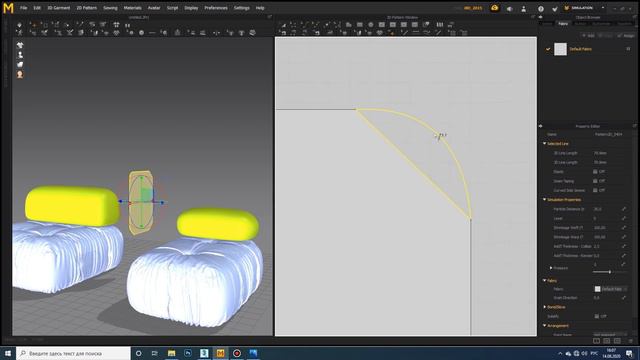Click the yellow cloud icon in title bar
Viewport: 640px width, 360px height.
495,8
